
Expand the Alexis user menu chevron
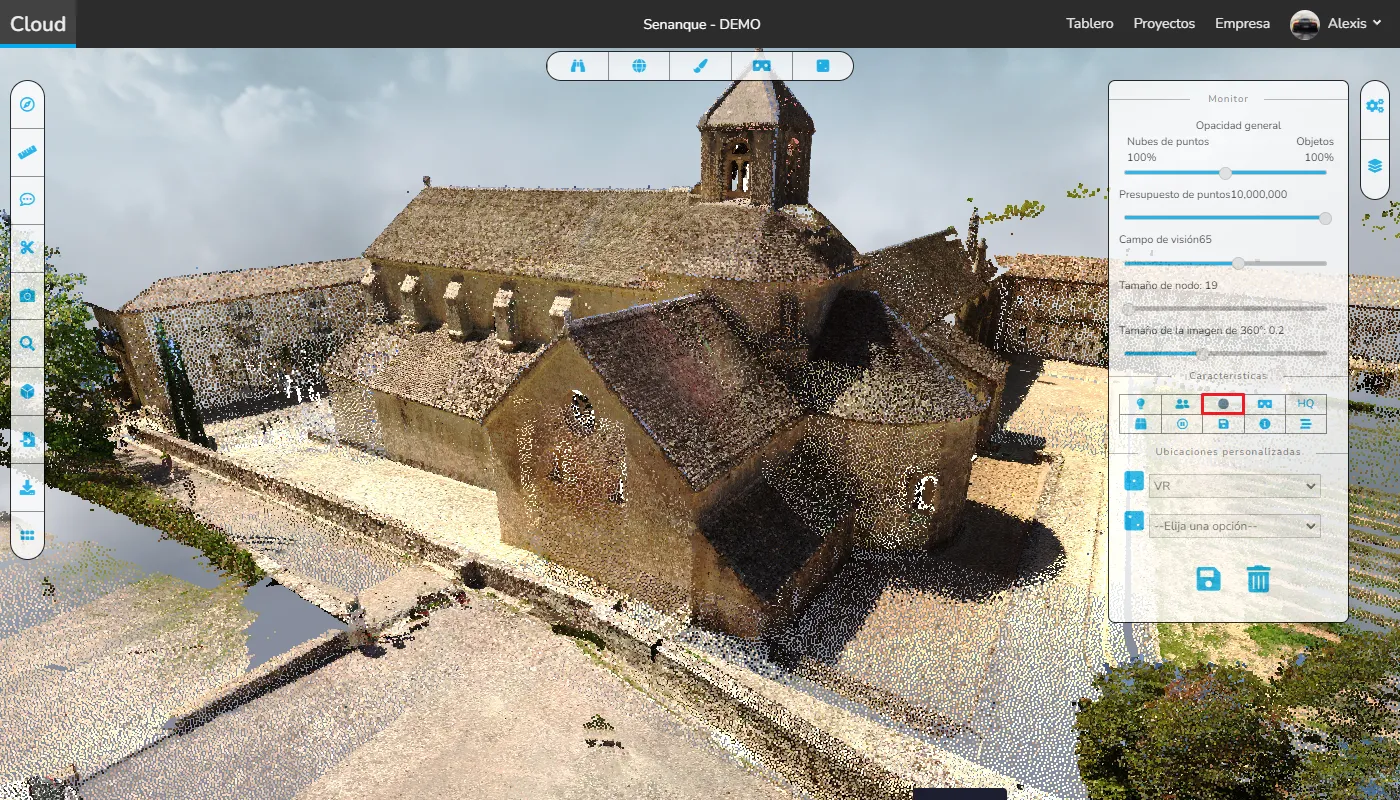(x=1378, y=23)
